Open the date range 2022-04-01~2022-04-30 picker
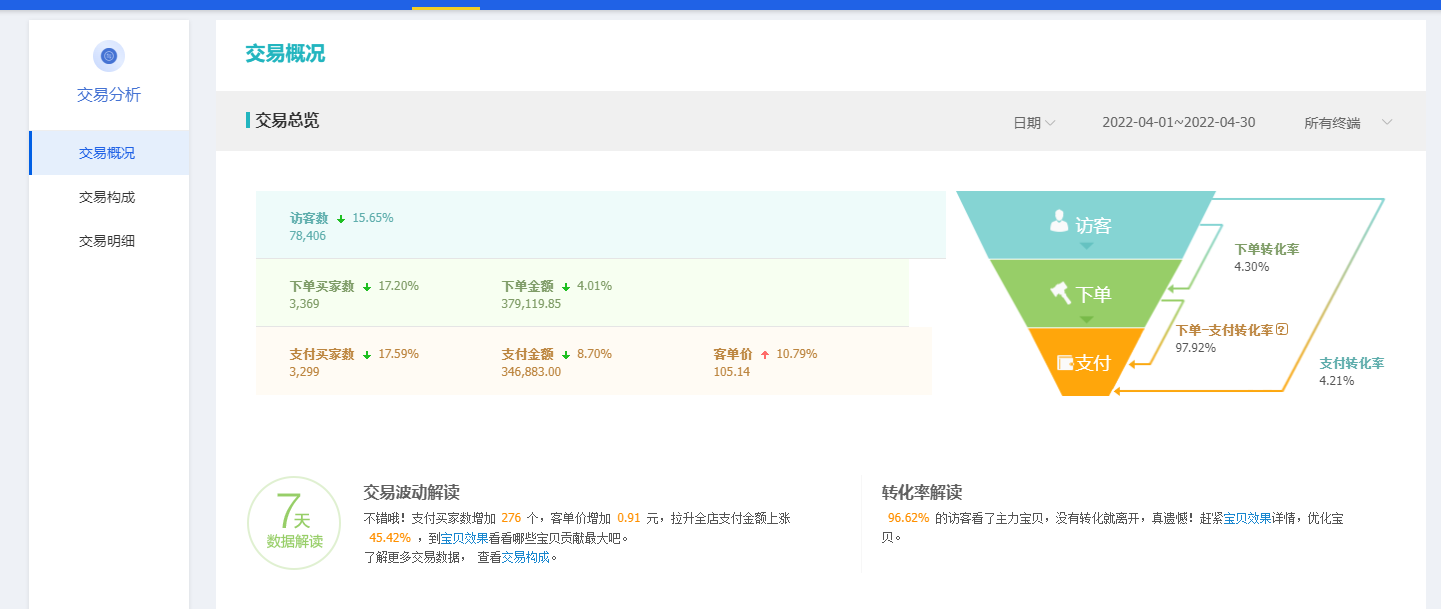This screenshot has width=1441, height=609. [1178, 123]
